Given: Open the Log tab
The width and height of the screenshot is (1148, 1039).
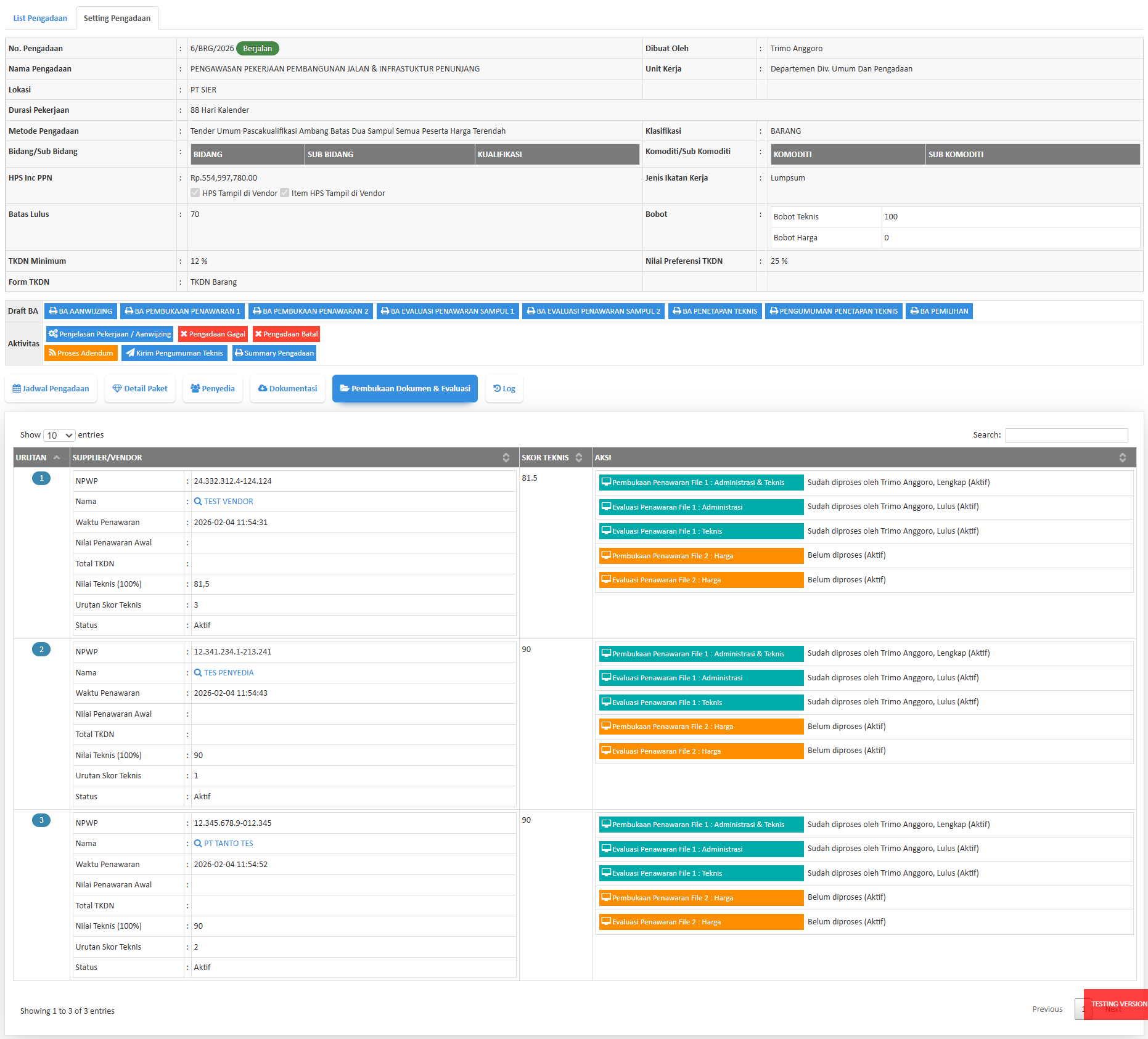Looking at the screenshot, I should pos(504,389).
